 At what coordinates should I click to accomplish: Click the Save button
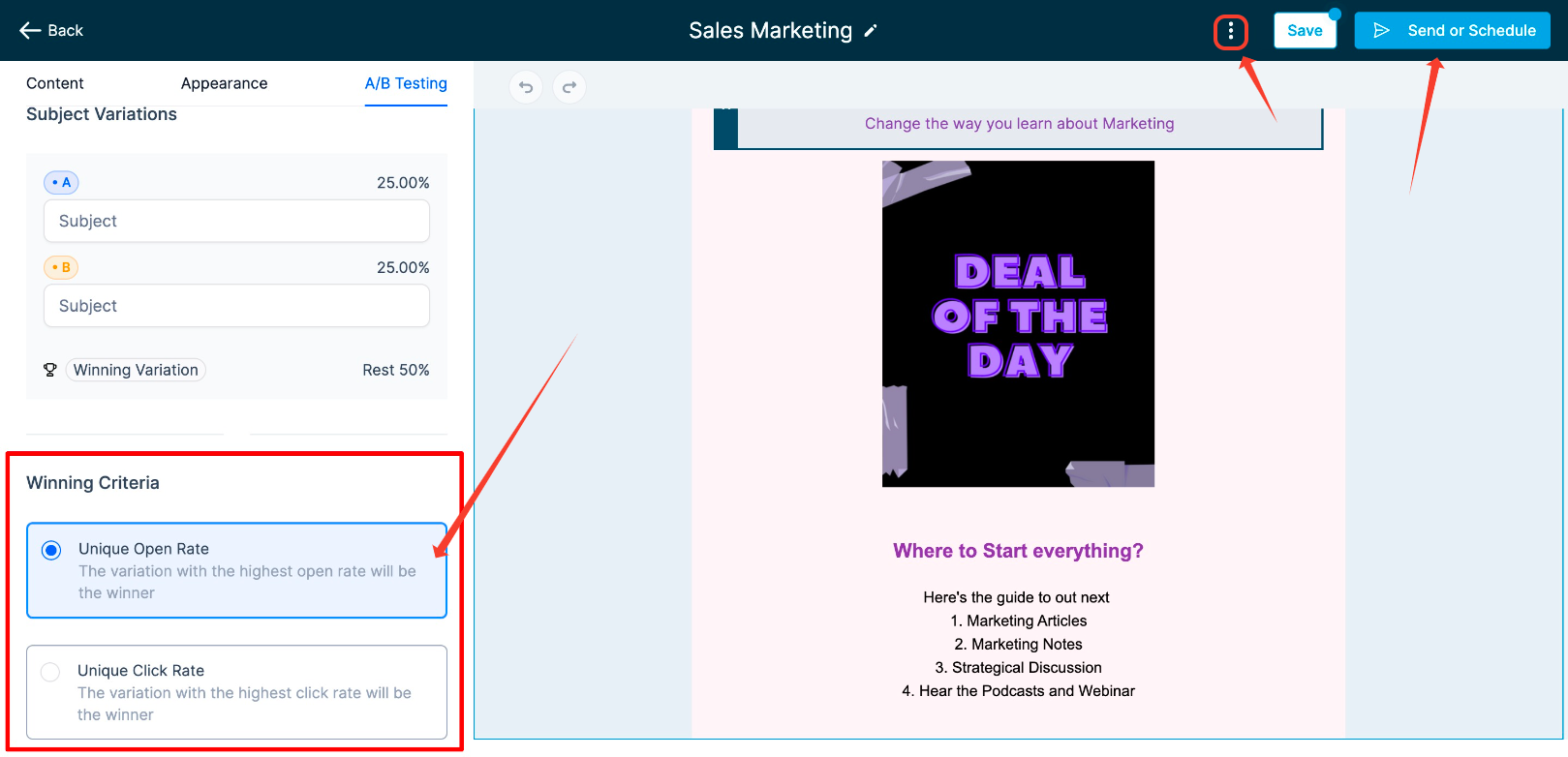[x=1305, y=31]
